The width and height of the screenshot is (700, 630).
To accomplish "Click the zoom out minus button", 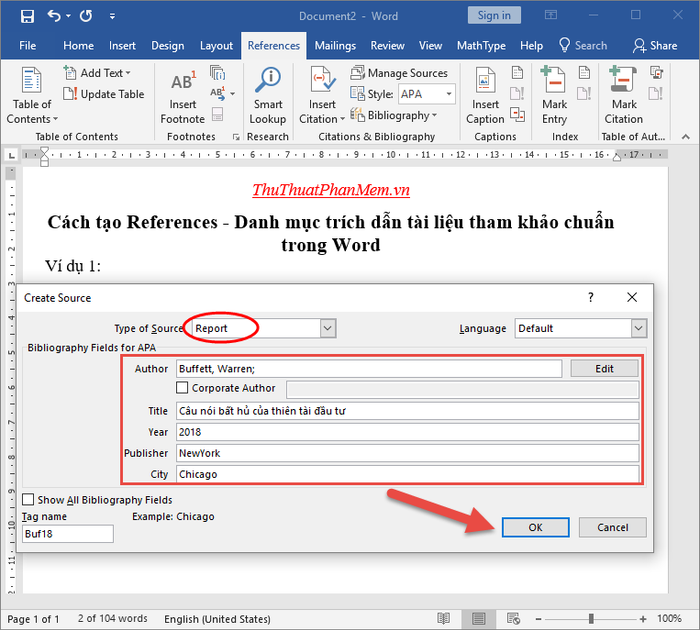I will (538, 619).
